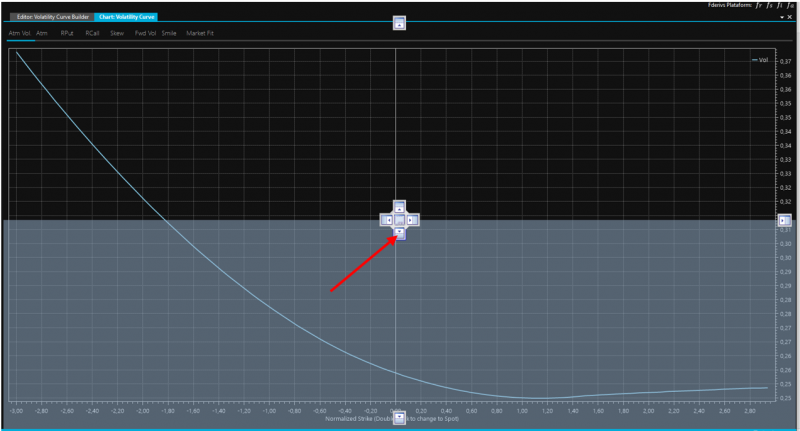The height and width of the screenshot is (431, 800).
Task: Select the Smile chart view
Action: point(169,33)
